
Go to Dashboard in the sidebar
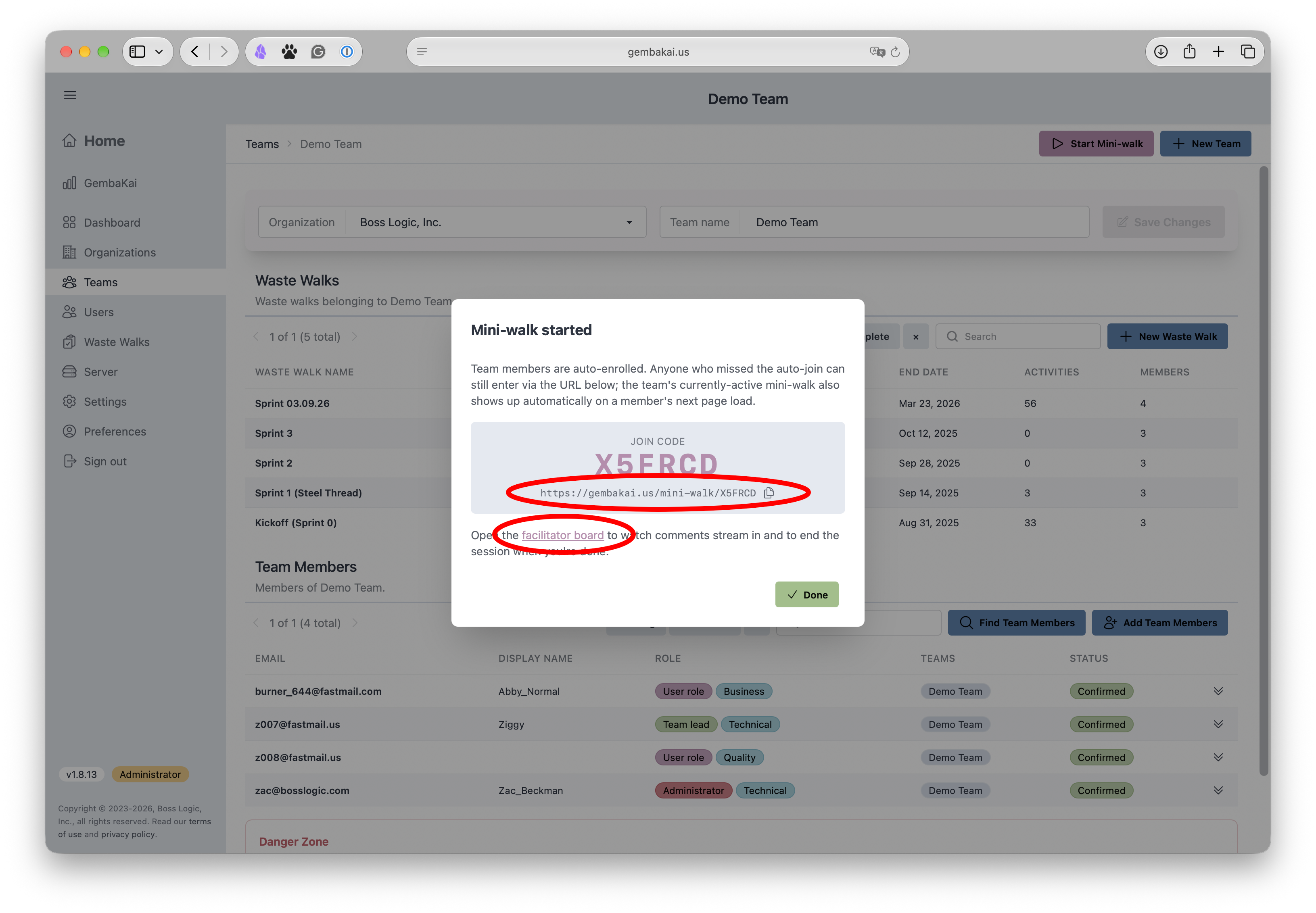click(x=112, y=223)
